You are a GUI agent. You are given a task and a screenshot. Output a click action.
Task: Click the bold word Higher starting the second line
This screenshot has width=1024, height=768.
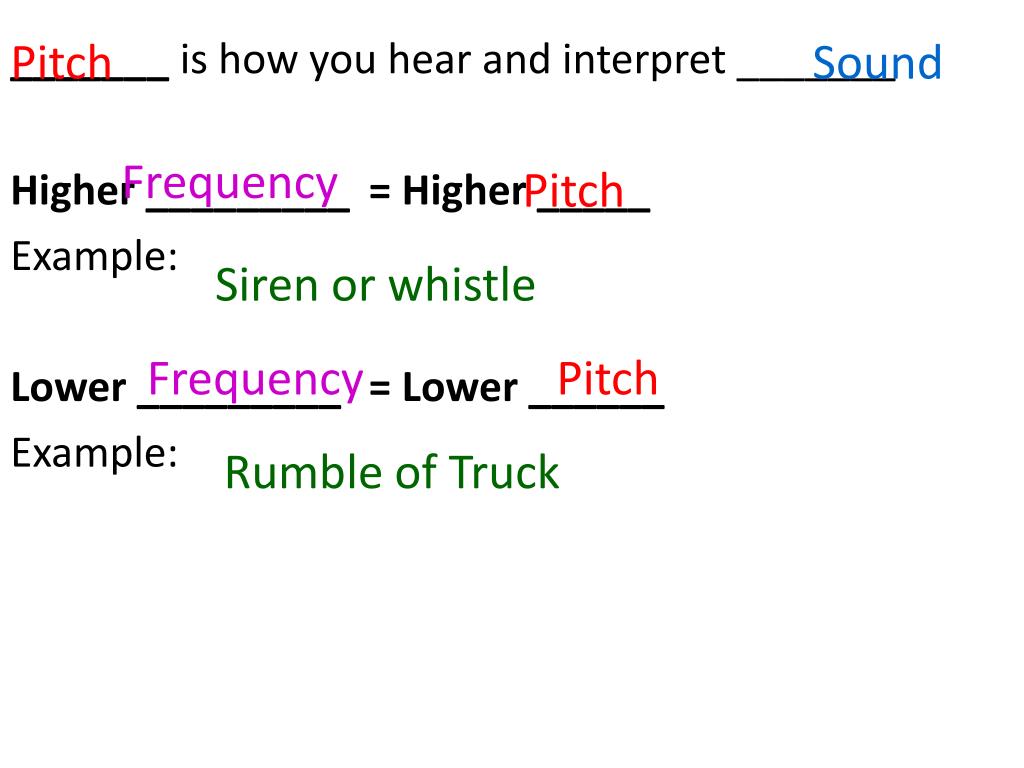[x=71, y=191]
